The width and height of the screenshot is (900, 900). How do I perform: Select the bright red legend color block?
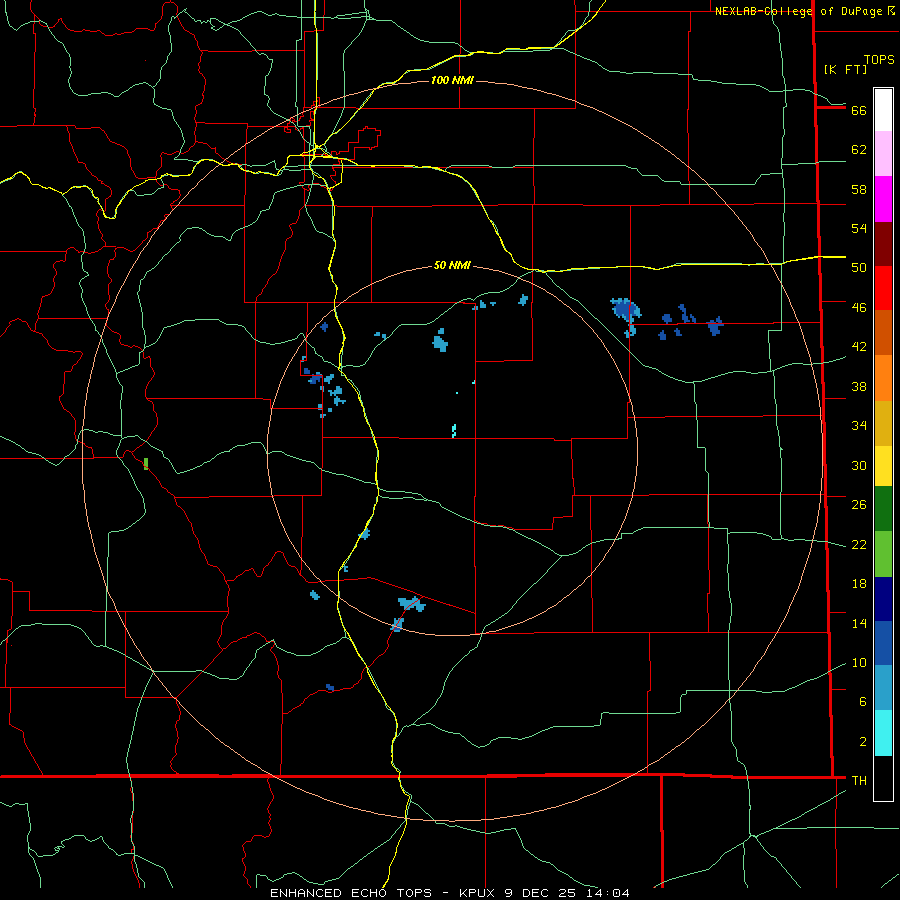click(x=883, y=288)
